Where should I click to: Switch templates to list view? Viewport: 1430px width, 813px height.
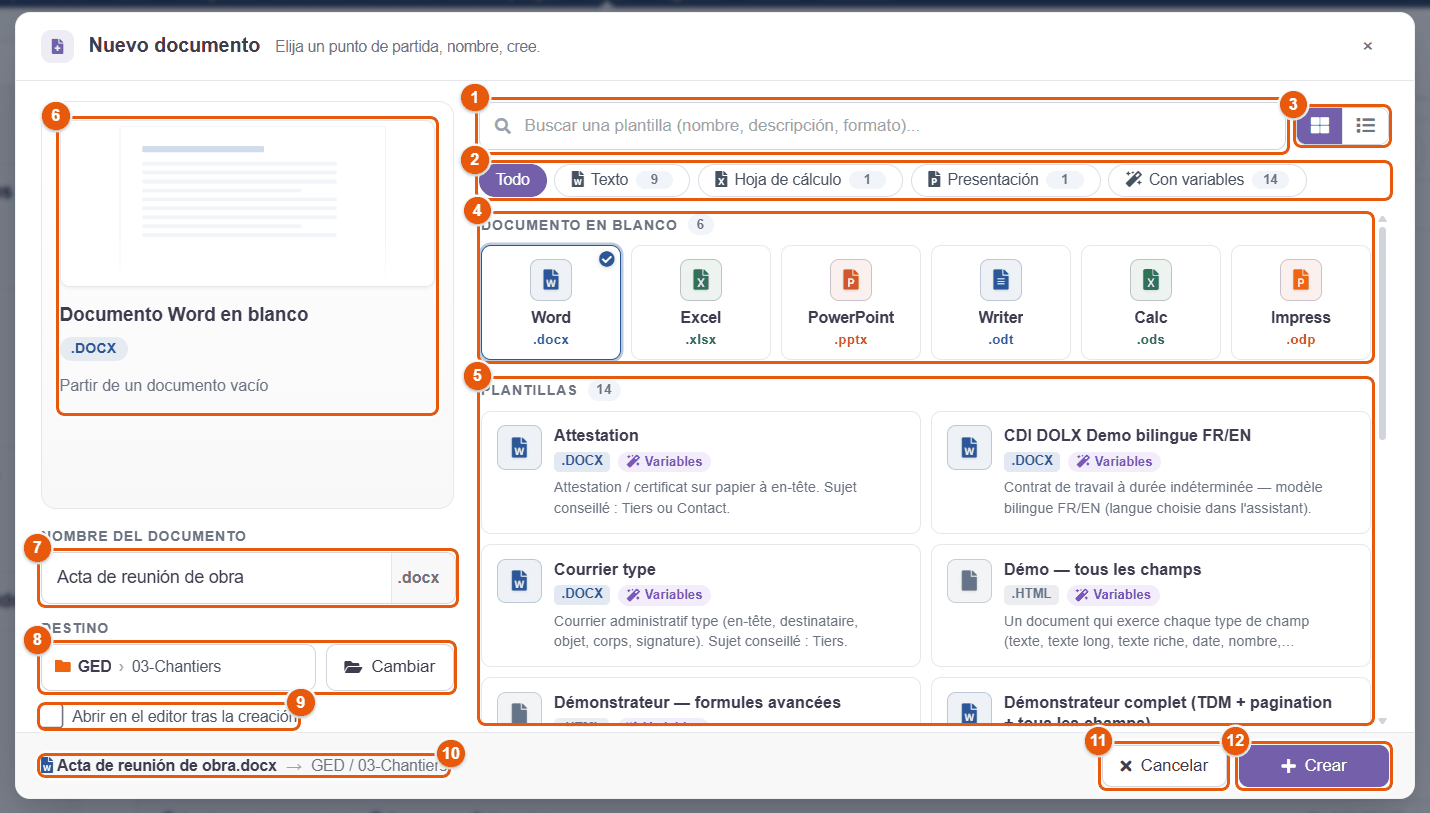pos(1365,126)
